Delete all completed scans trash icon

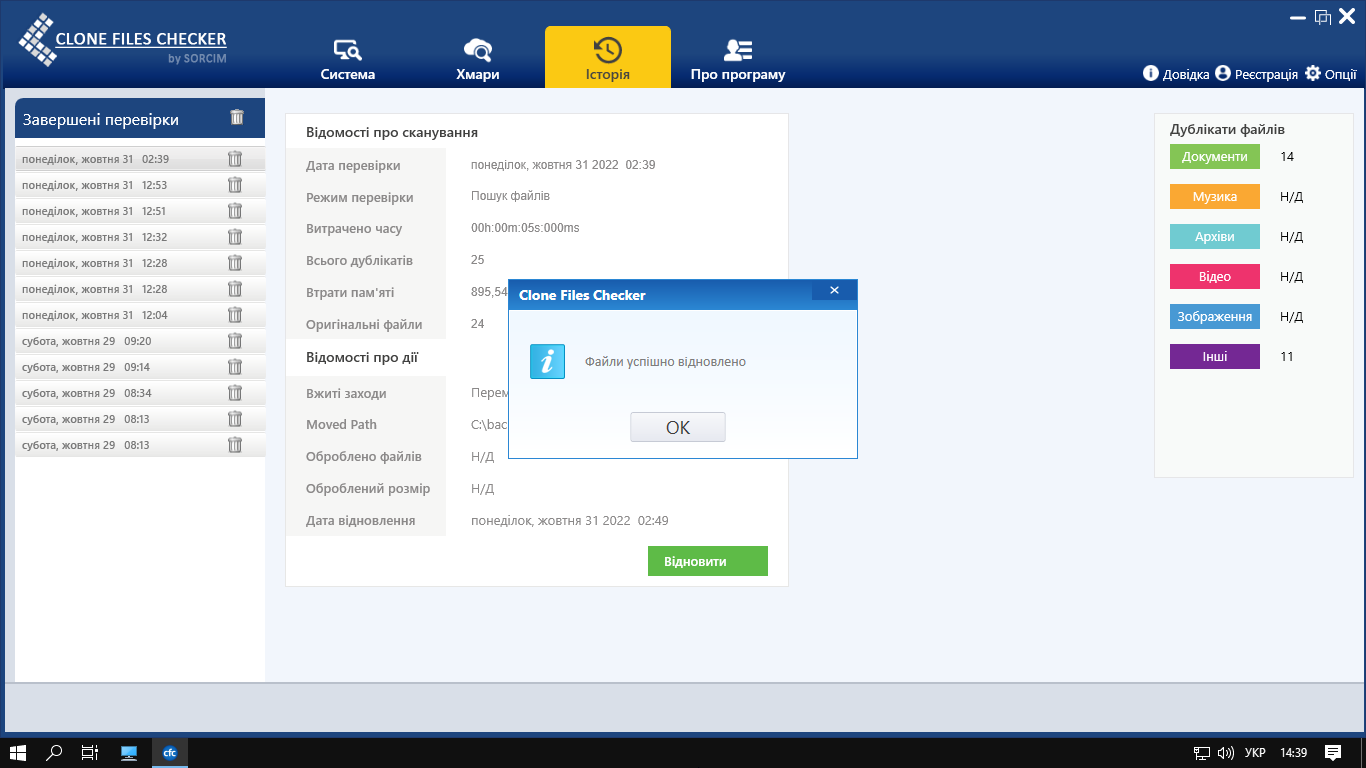click(x=237, y=117)
